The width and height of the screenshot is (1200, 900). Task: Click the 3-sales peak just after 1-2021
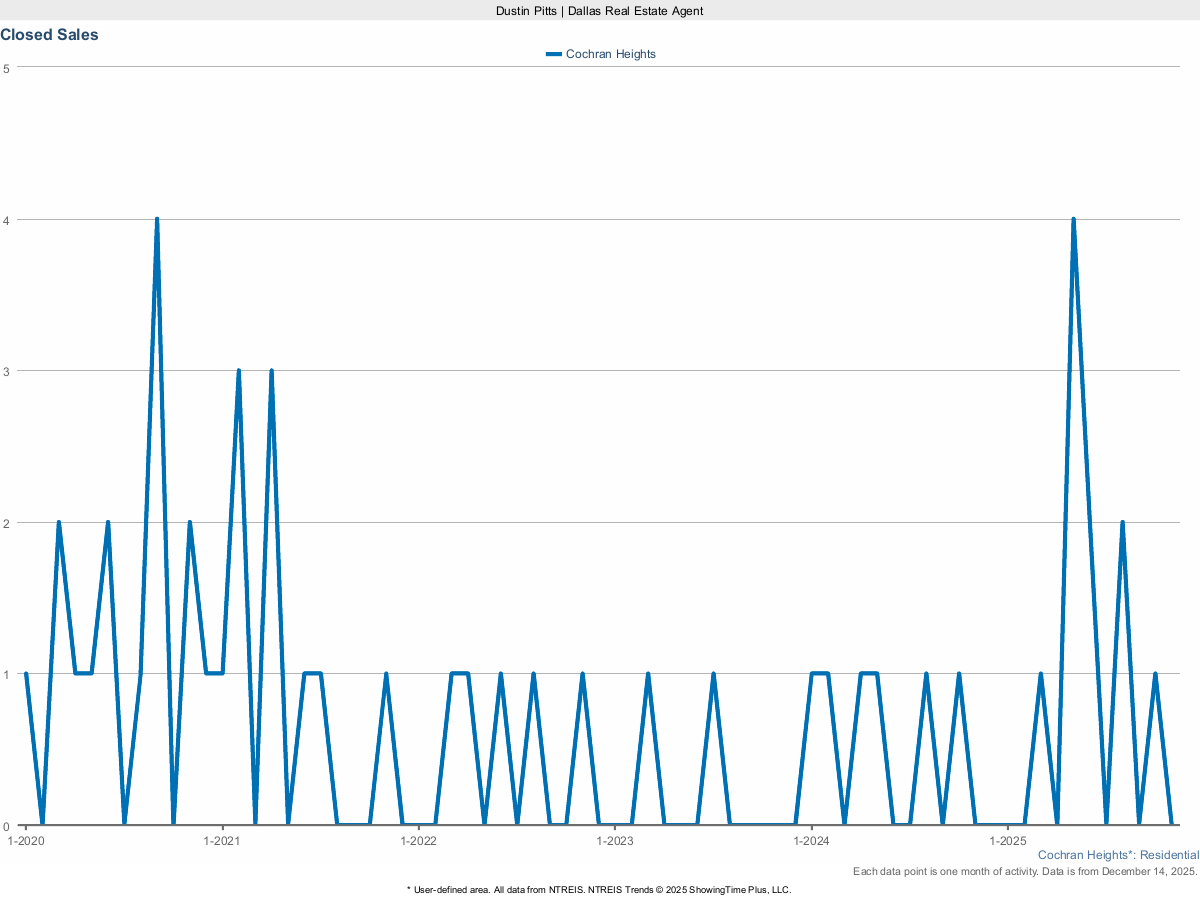(x=238, y=371)
